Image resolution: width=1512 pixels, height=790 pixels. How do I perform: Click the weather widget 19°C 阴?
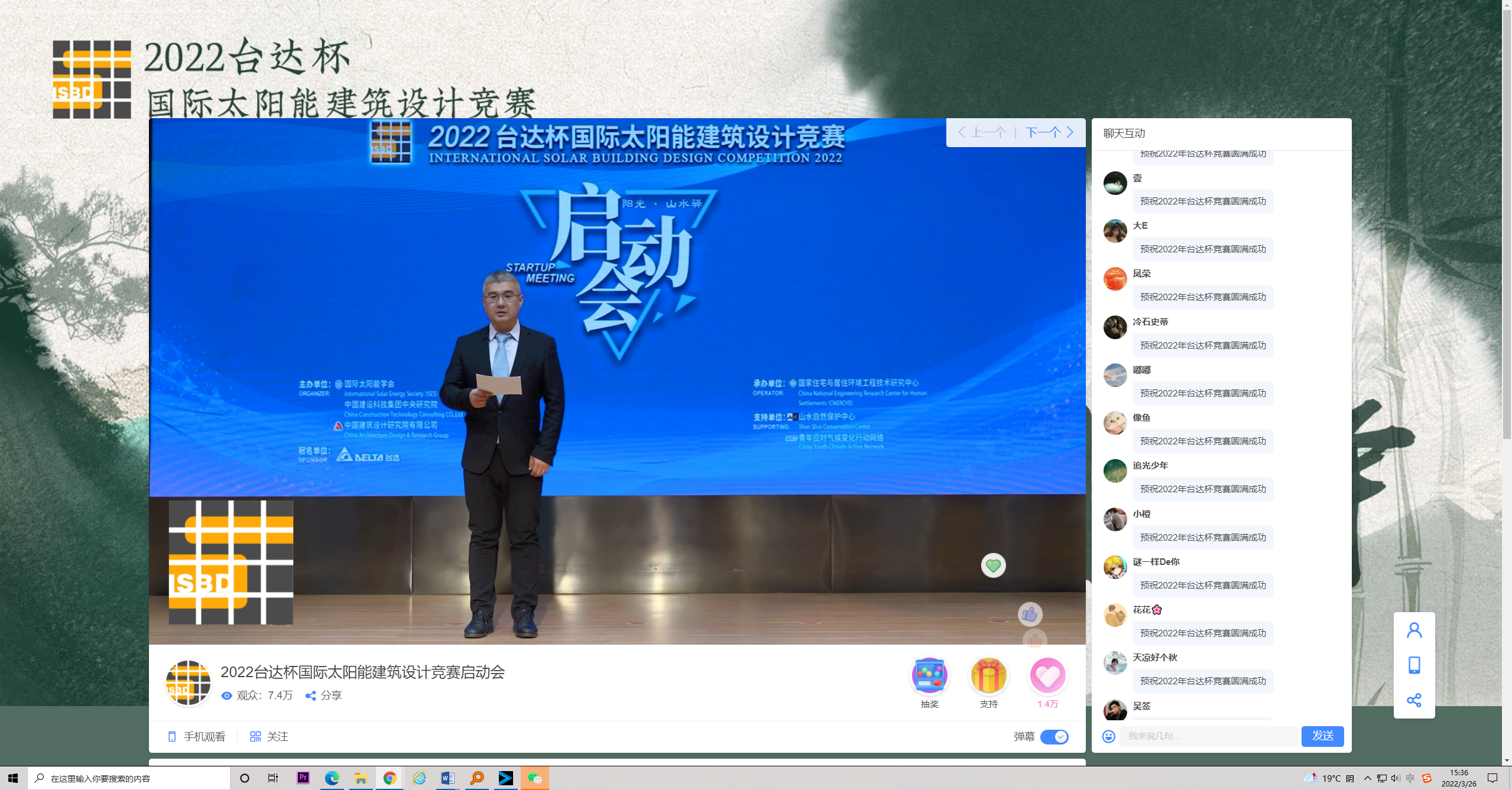tap(1329, 778)
